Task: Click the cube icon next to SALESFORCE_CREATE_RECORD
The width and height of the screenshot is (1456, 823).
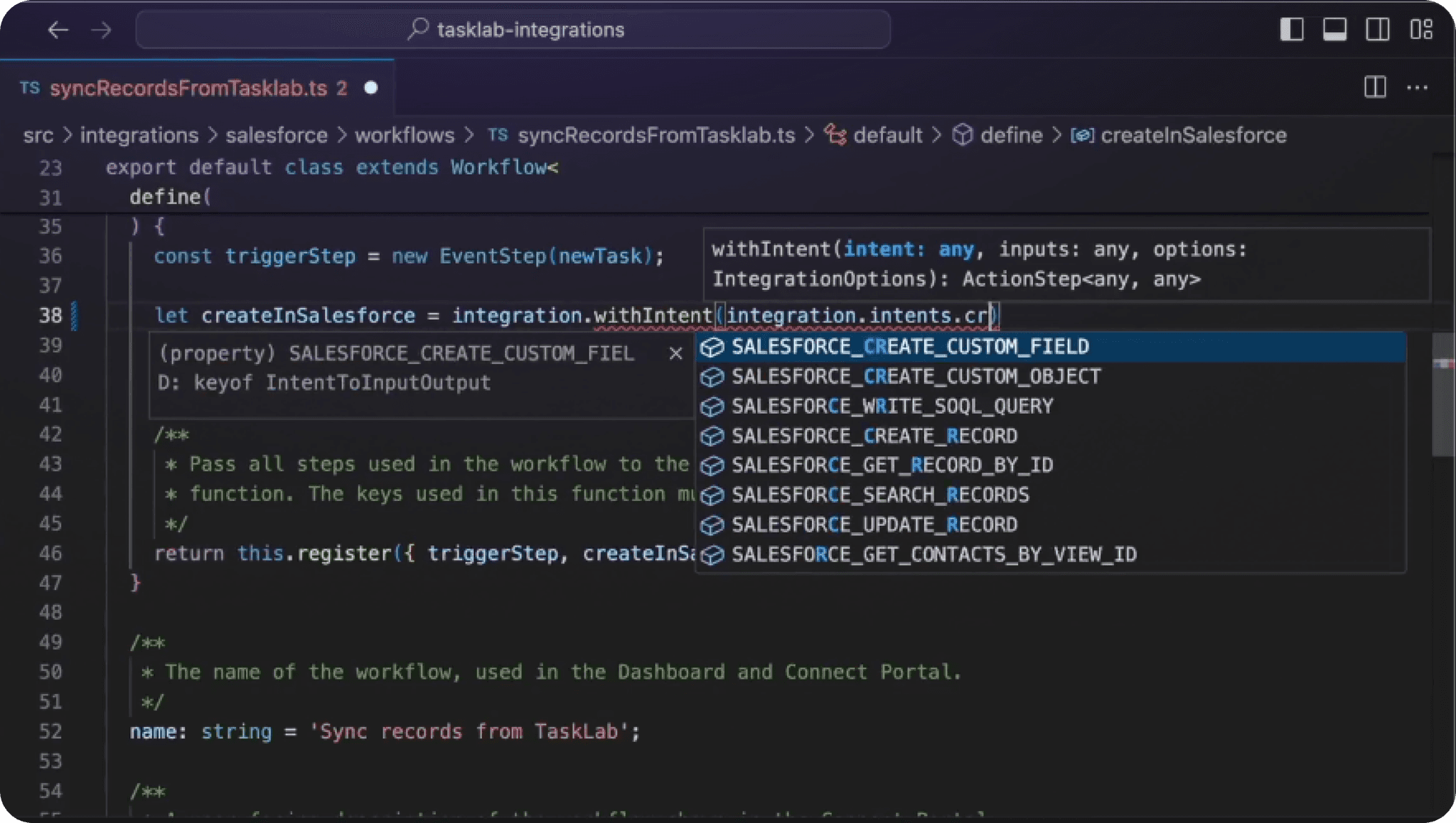Action: (712, 436)
